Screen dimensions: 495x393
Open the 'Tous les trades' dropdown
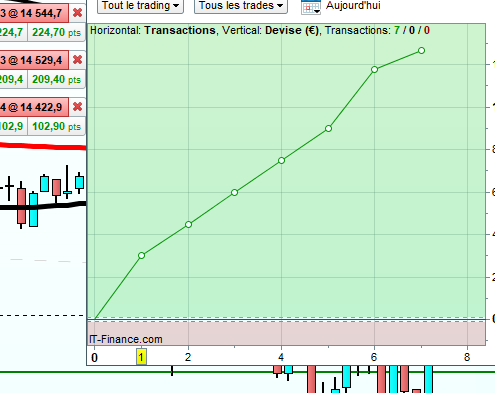click(241, 6)
